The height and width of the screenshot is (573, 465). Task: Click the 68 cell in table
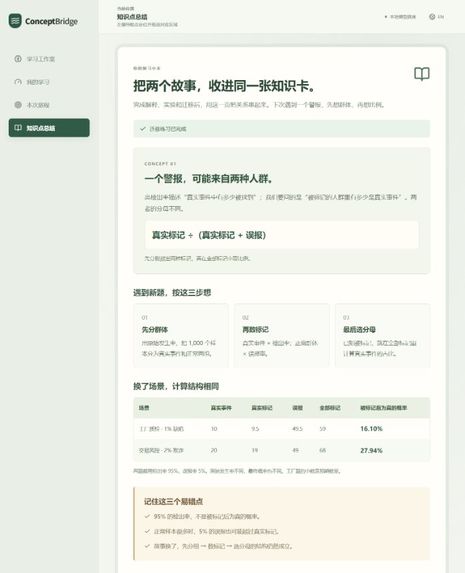tap(322, 451)
